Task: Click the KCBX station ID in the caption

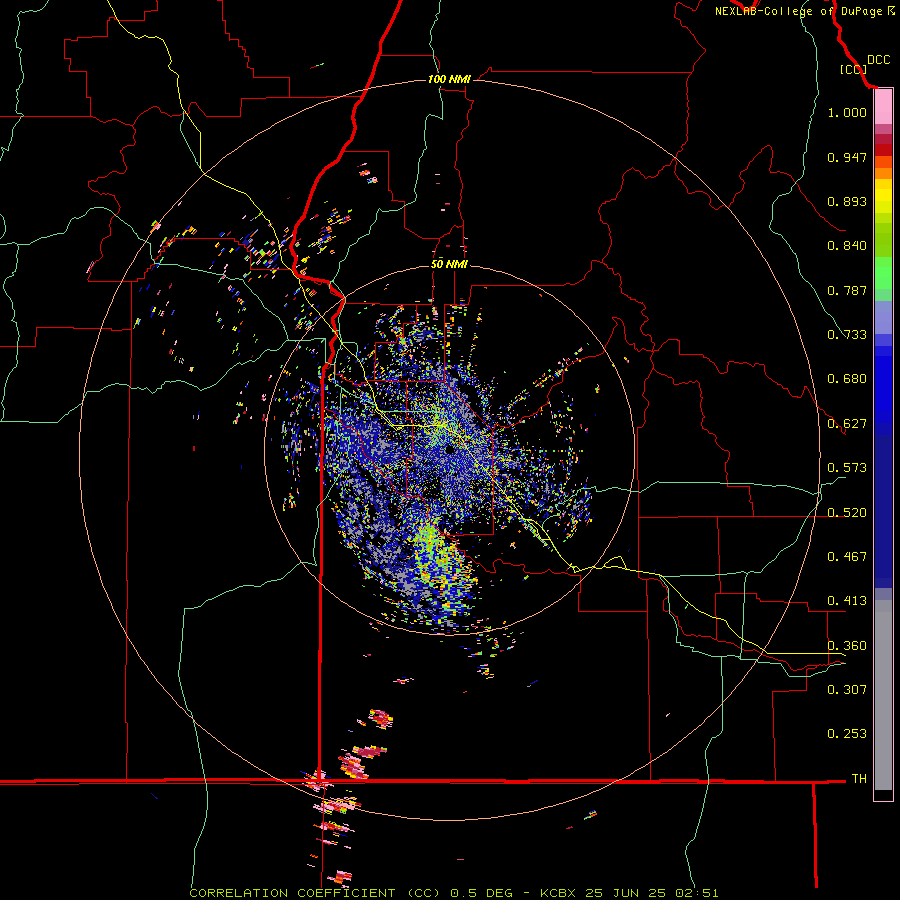Action: [557, 893]
